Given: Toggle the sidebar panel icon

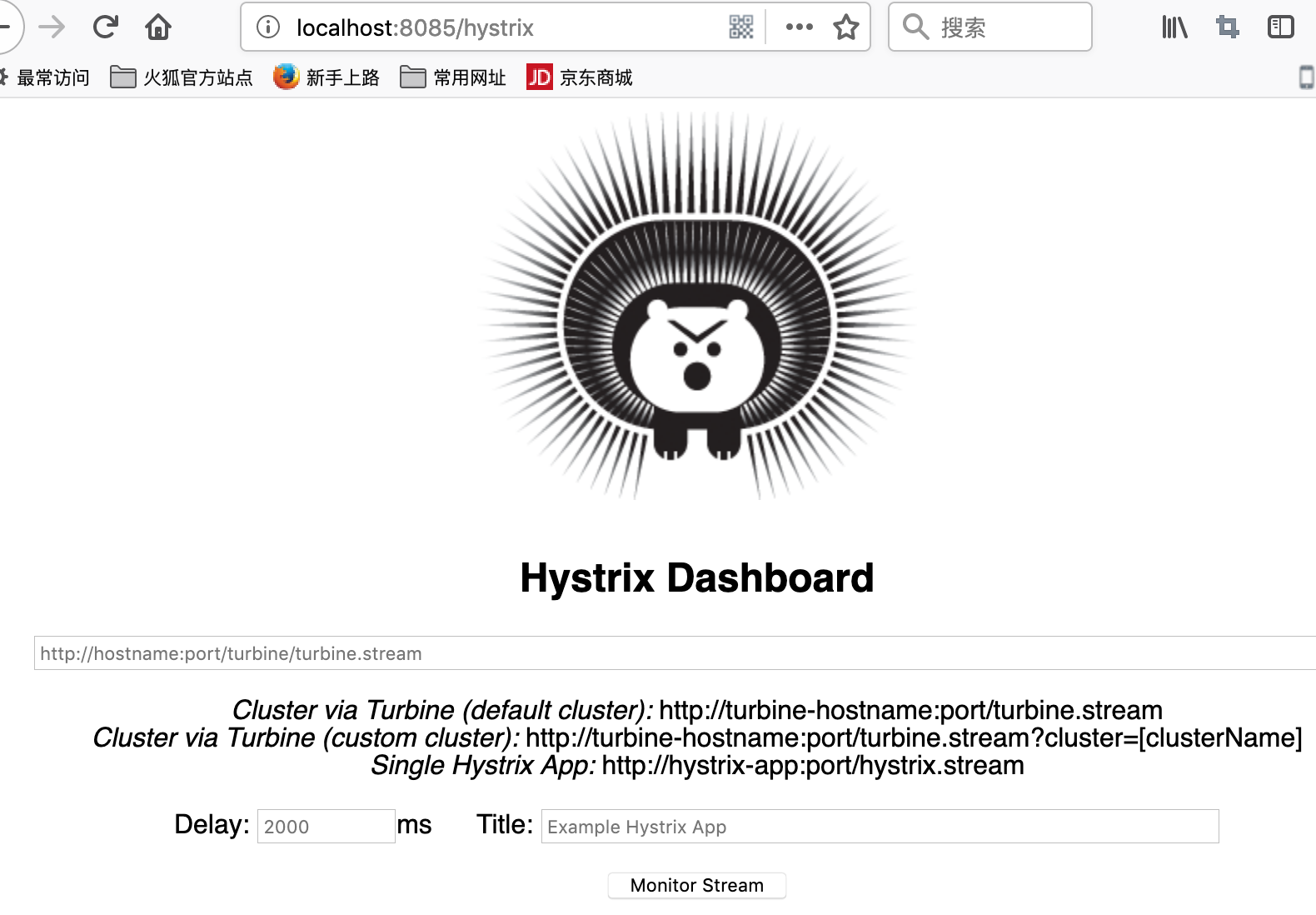Looking at the screenshot, I should pos(1280,27).
